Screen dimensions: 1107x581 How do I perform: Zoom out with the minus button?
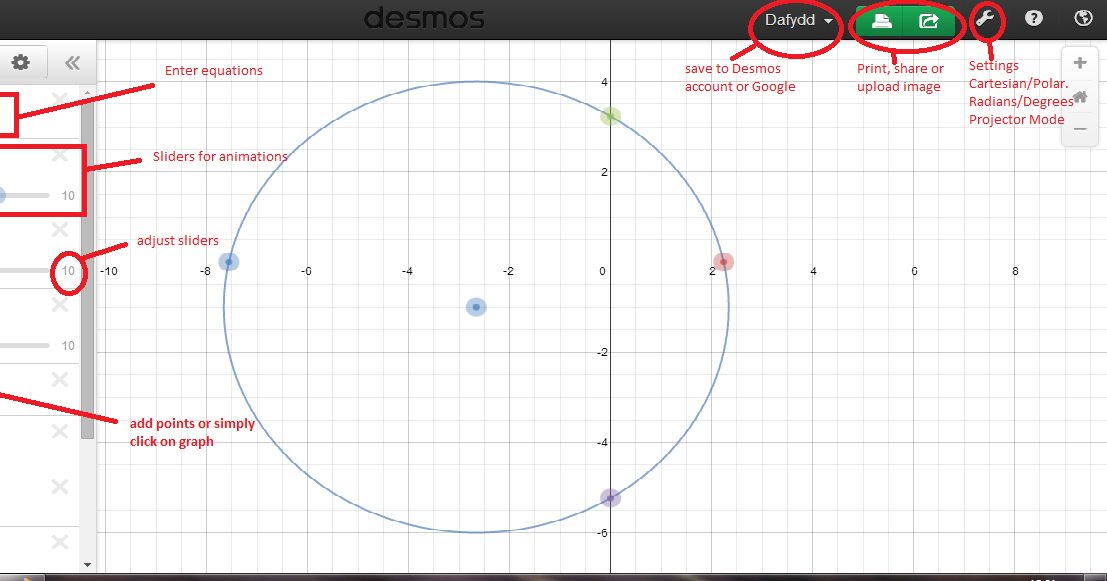pyautogui.click(x=1080, y=129)
